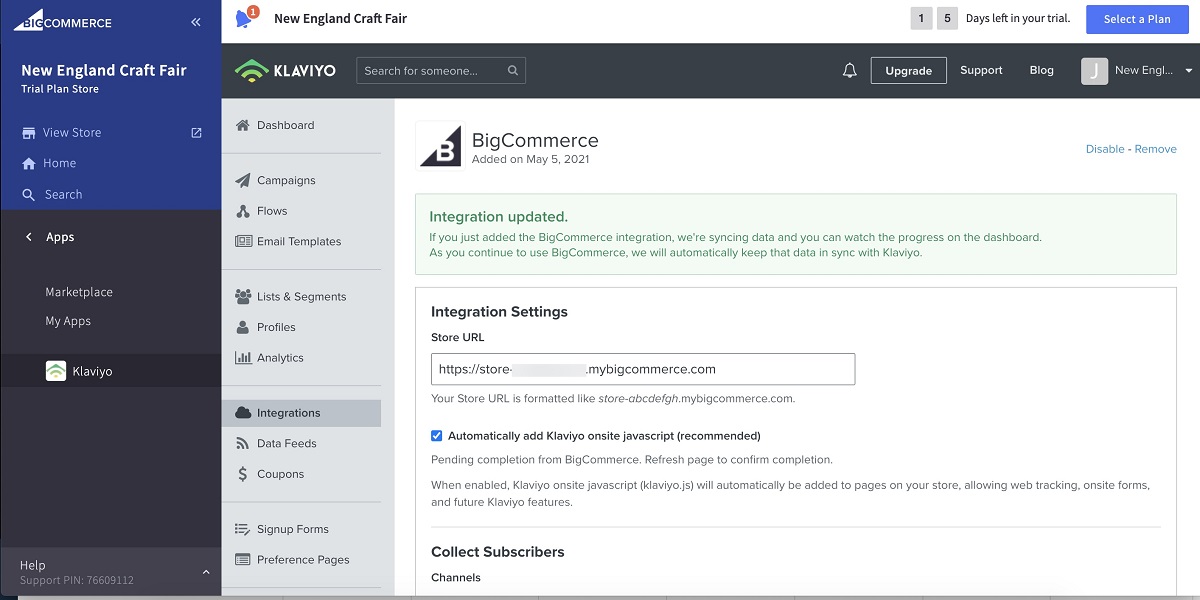Click the Select a Plan button
This screenshot has height=600, width=1200.
coord(1136,19)
